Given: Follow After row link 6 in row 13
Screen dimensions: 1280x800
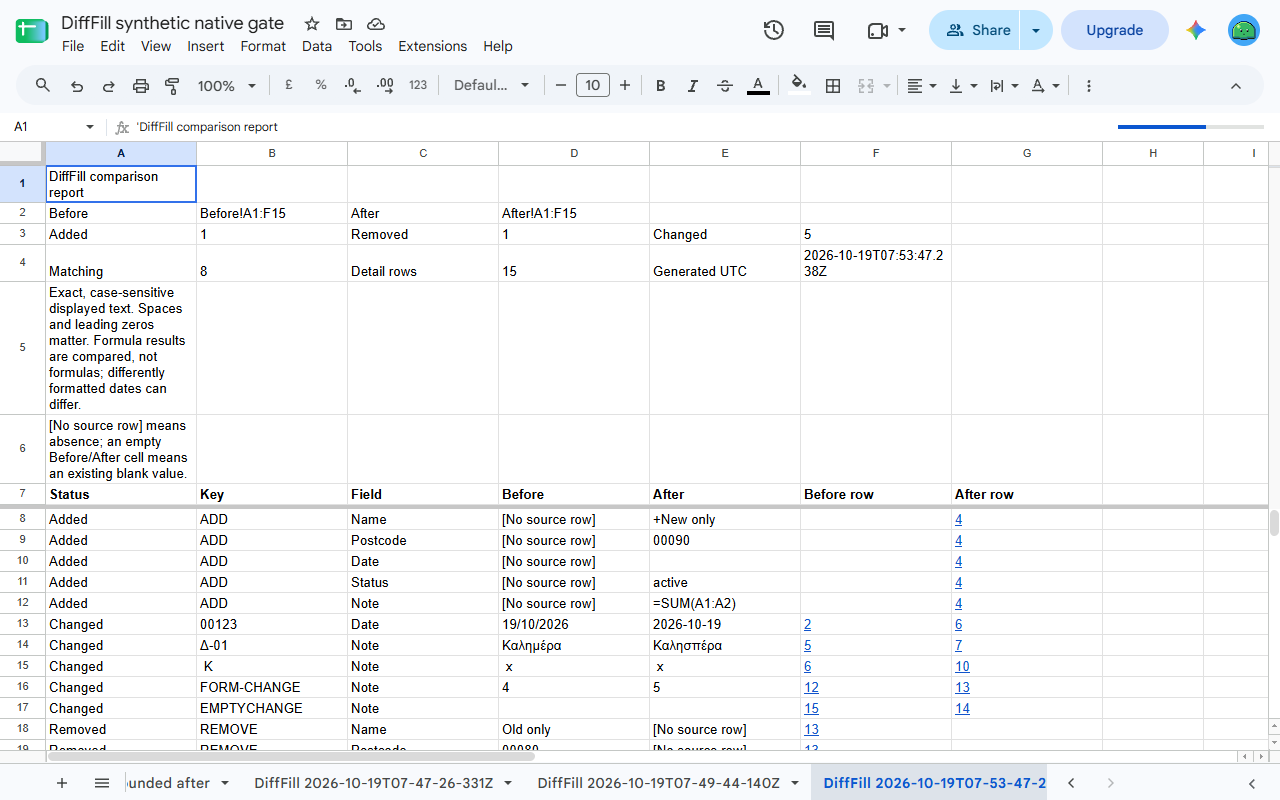Looking at the screenshot, I should click(958, 624).
